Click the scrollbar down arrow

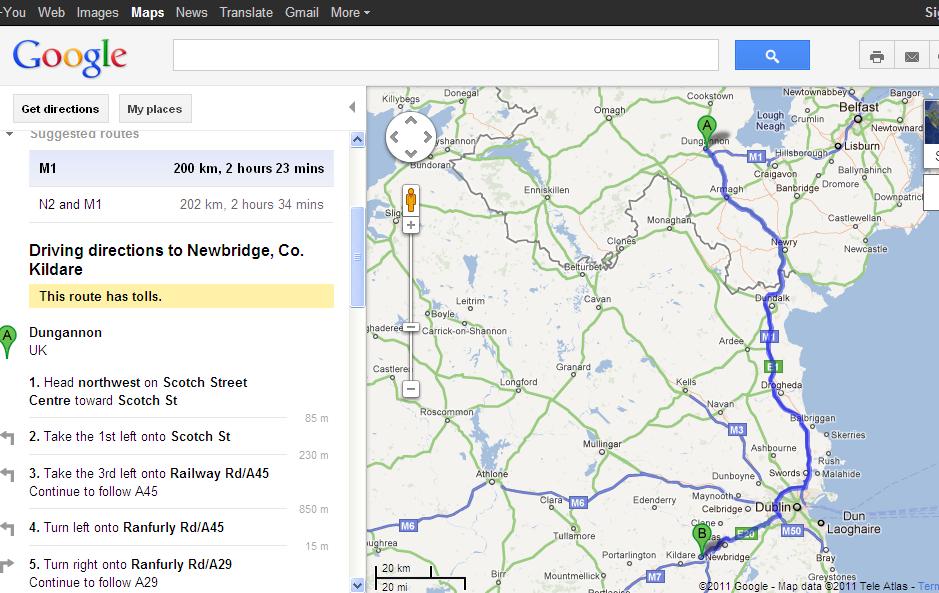[358, 585]
